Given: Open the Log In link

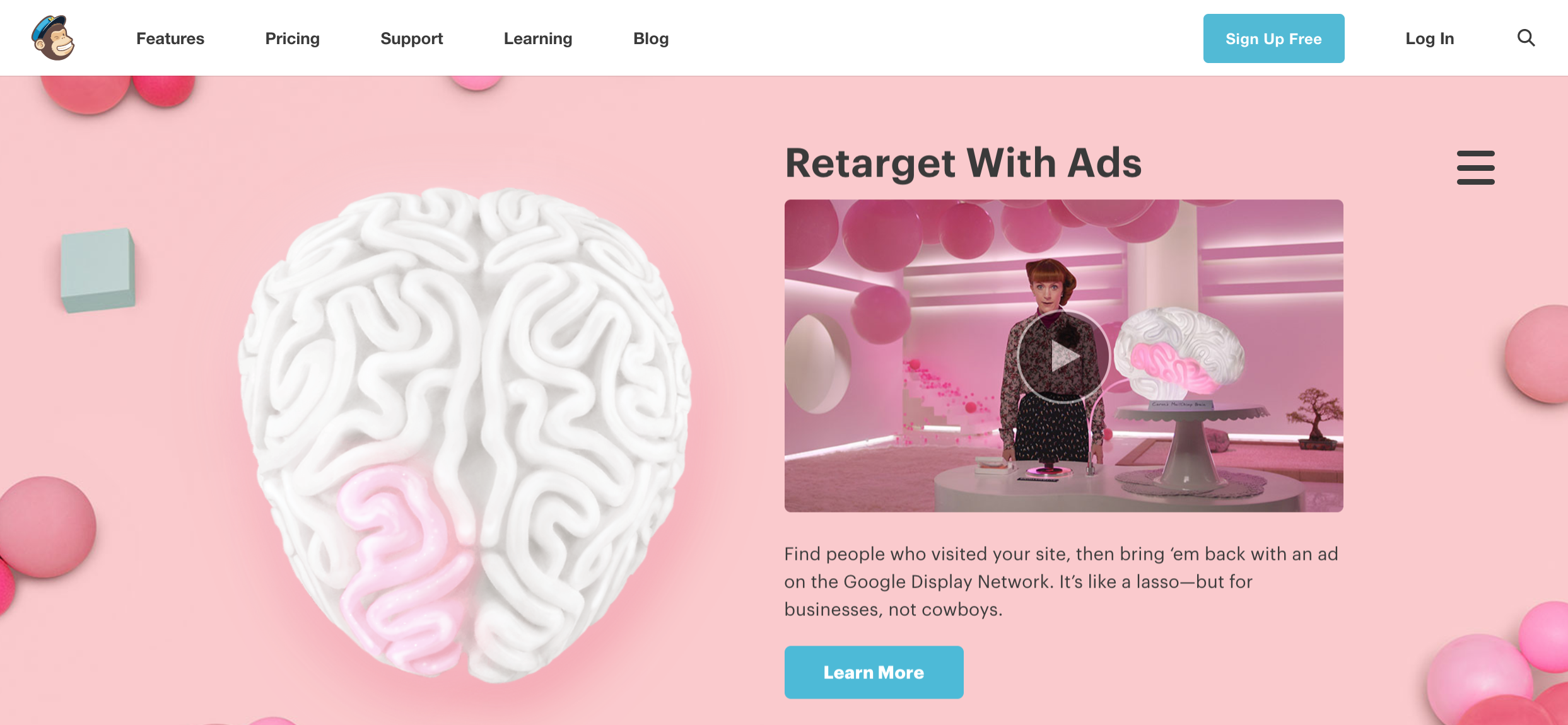Looking at the screenshot, I should [x=1429, y=38].
